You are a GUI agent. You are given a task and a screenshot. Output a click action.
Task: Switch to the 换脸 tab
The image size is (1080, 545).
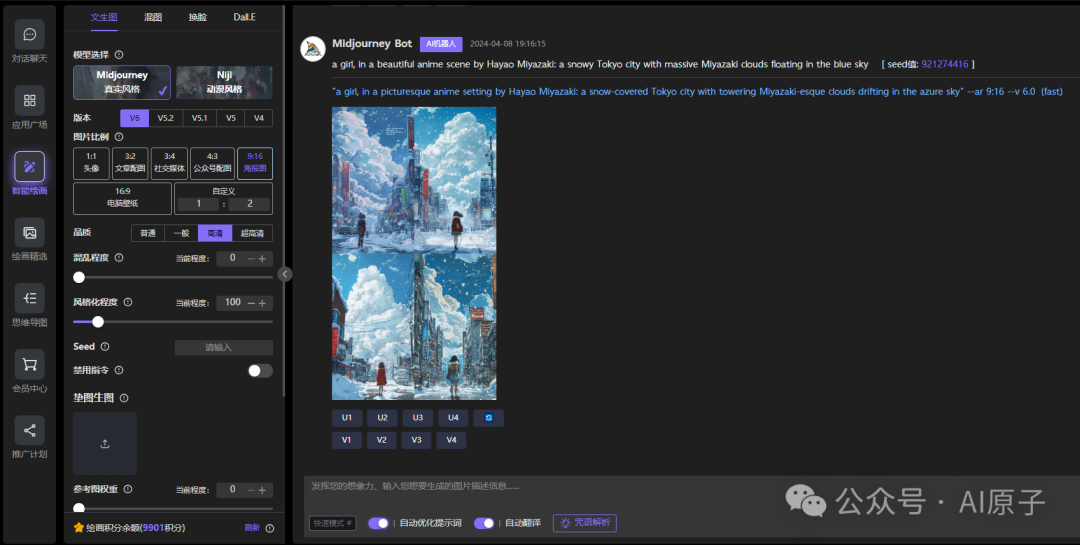coord(198,17)
